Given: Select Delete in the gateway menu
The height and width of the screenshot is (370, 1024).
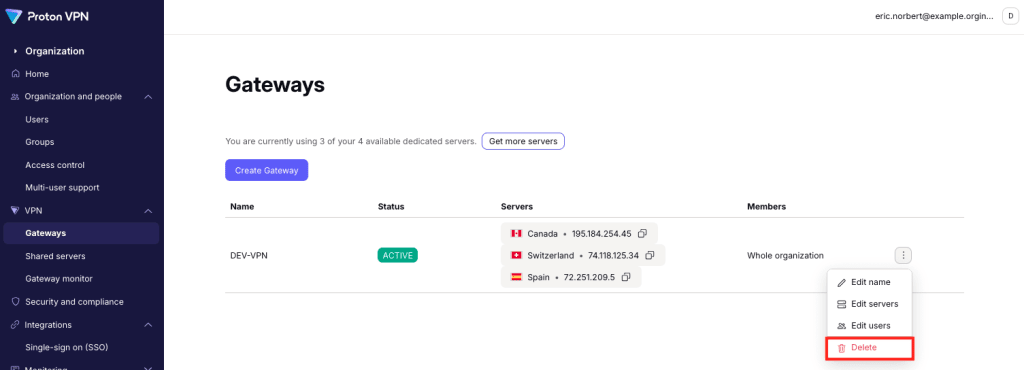Looking at the screenshot, I should tap(869, 348).
